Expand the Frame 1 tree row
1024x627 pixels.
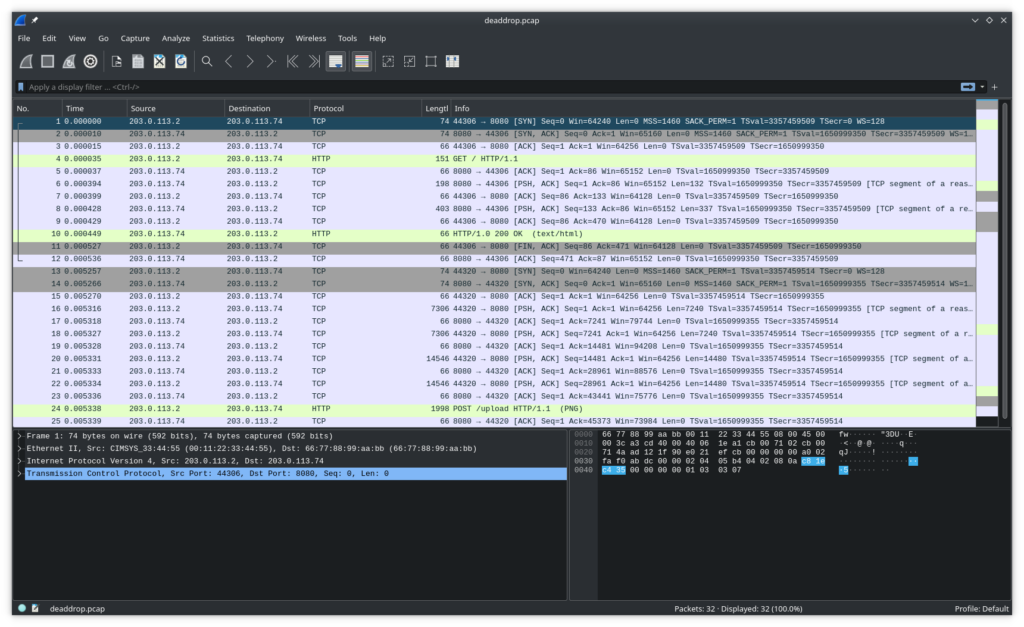19,436
